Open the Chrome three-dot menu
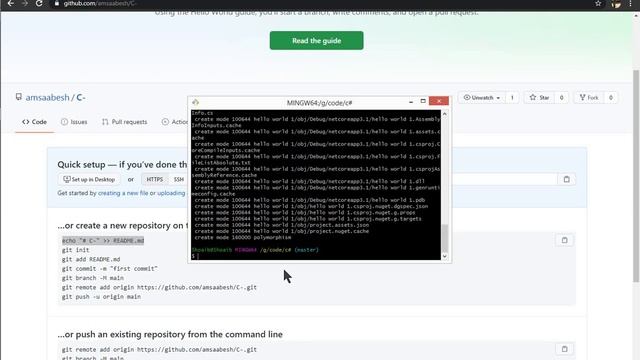The width and height of the screenshot is (640, 360). (x=630, y=4)
